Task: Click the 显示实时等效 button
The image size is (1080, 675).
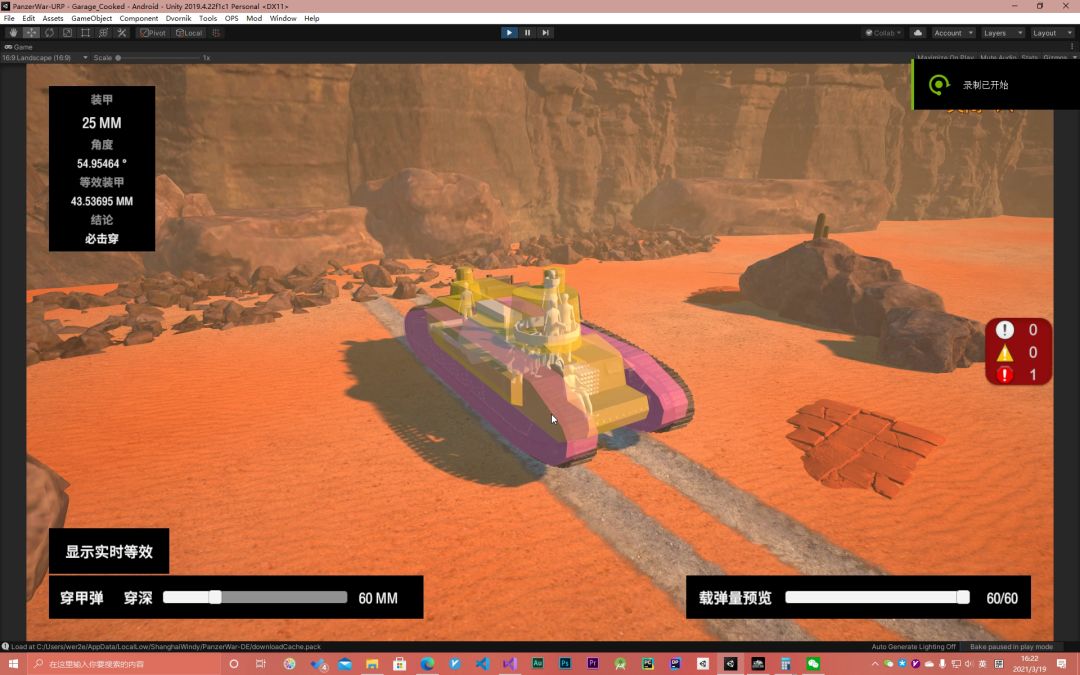Action: (x=109, y=552)
